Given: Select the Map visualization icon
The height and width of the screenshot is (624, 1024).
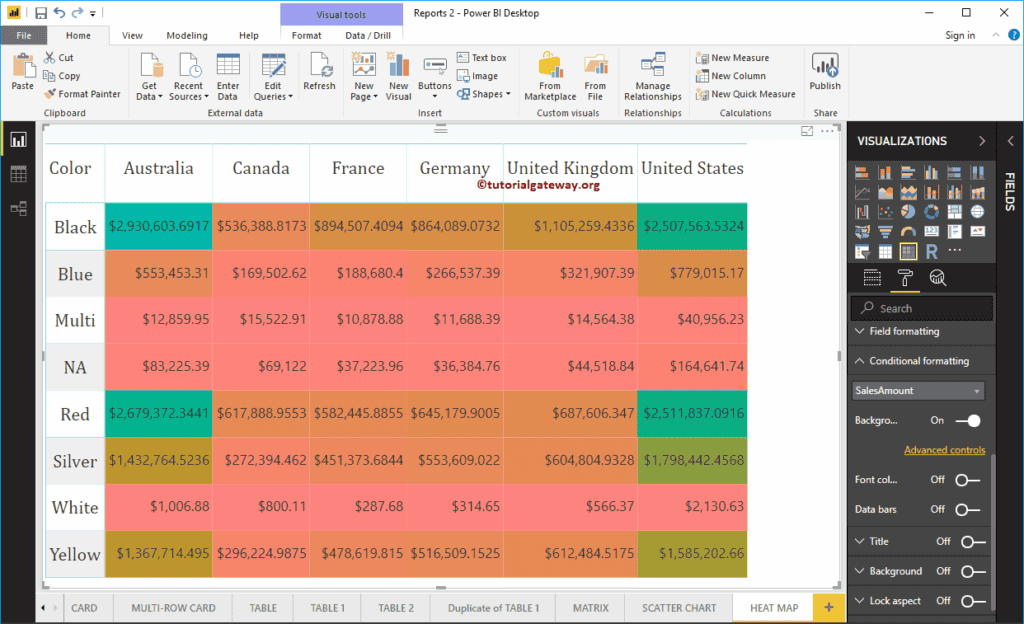Looking at the screenshot, I should 978,211.
